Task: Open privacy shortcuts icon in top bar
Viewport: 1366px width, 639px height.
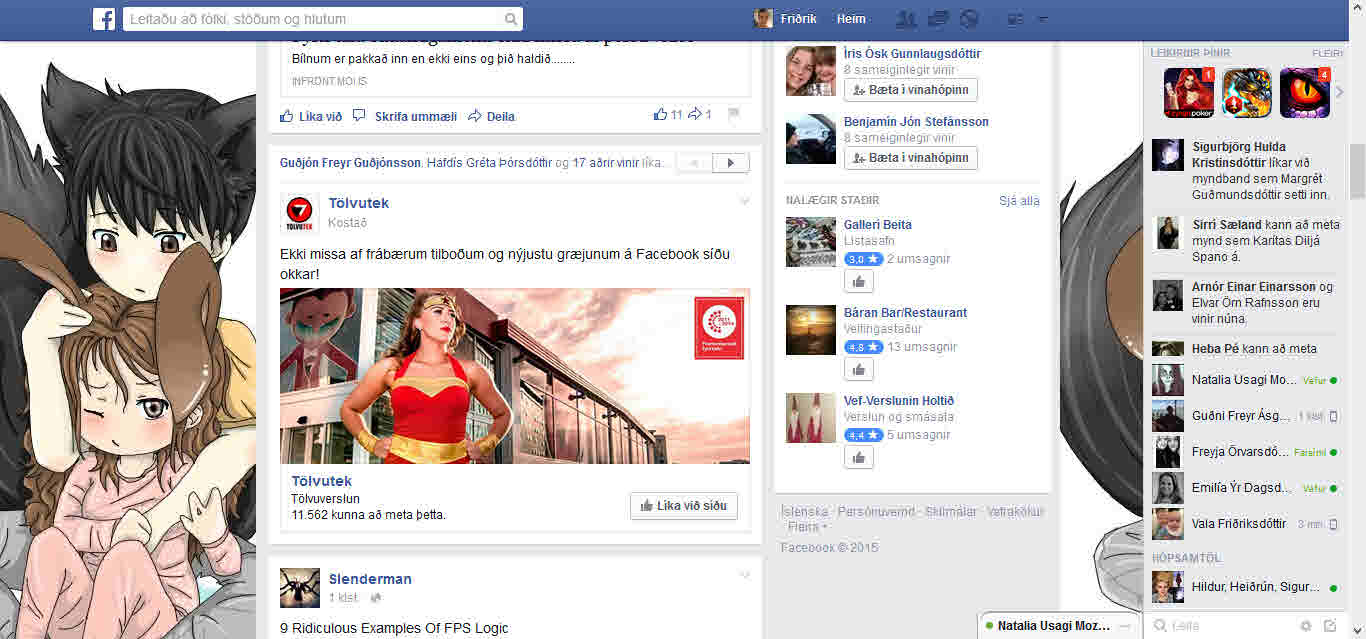Action: pyautogui.click(x=1014, y=19)
